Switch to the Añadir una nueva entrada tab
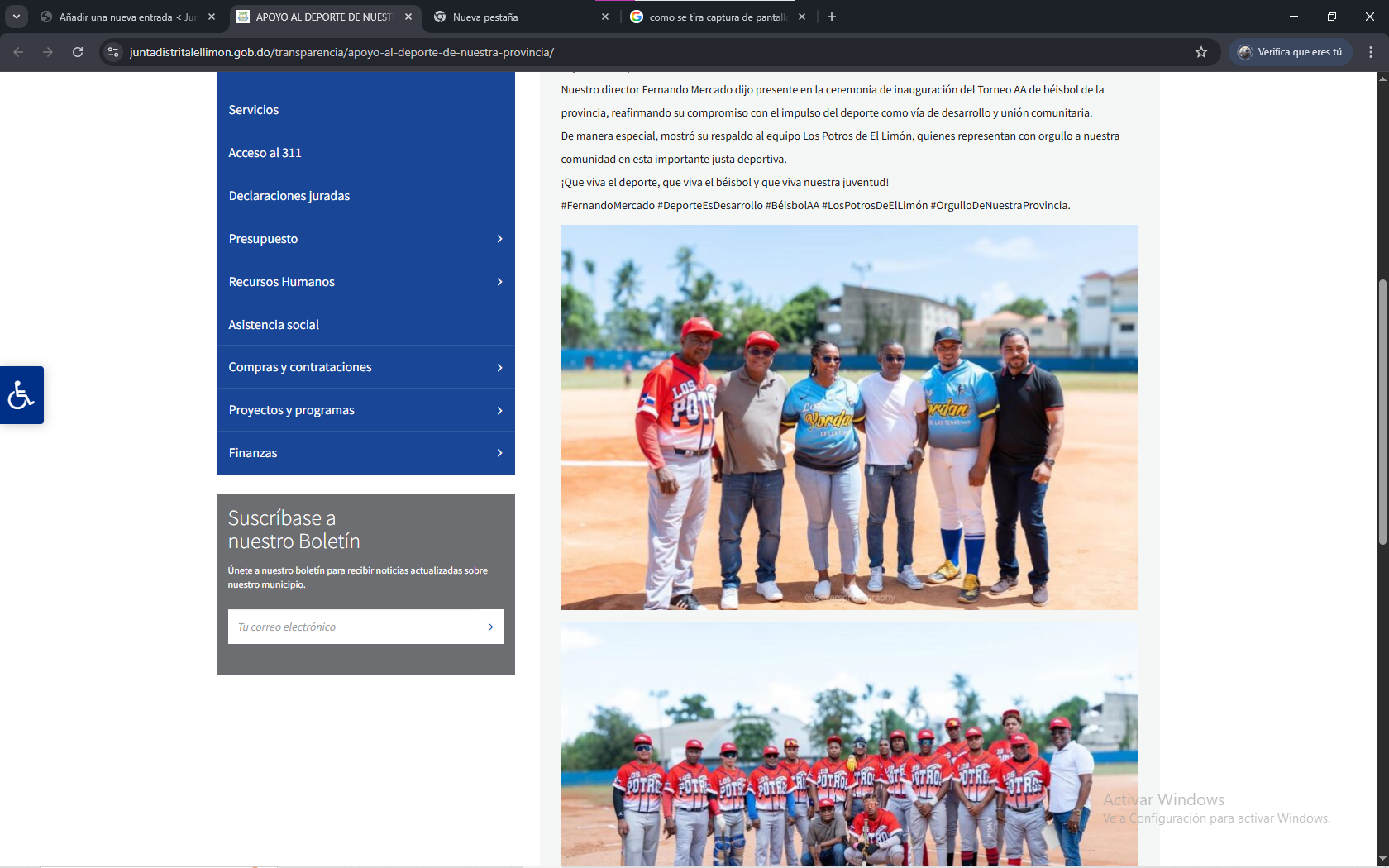Viewport: 1389px width, 868px height. (x=124, y=17)
